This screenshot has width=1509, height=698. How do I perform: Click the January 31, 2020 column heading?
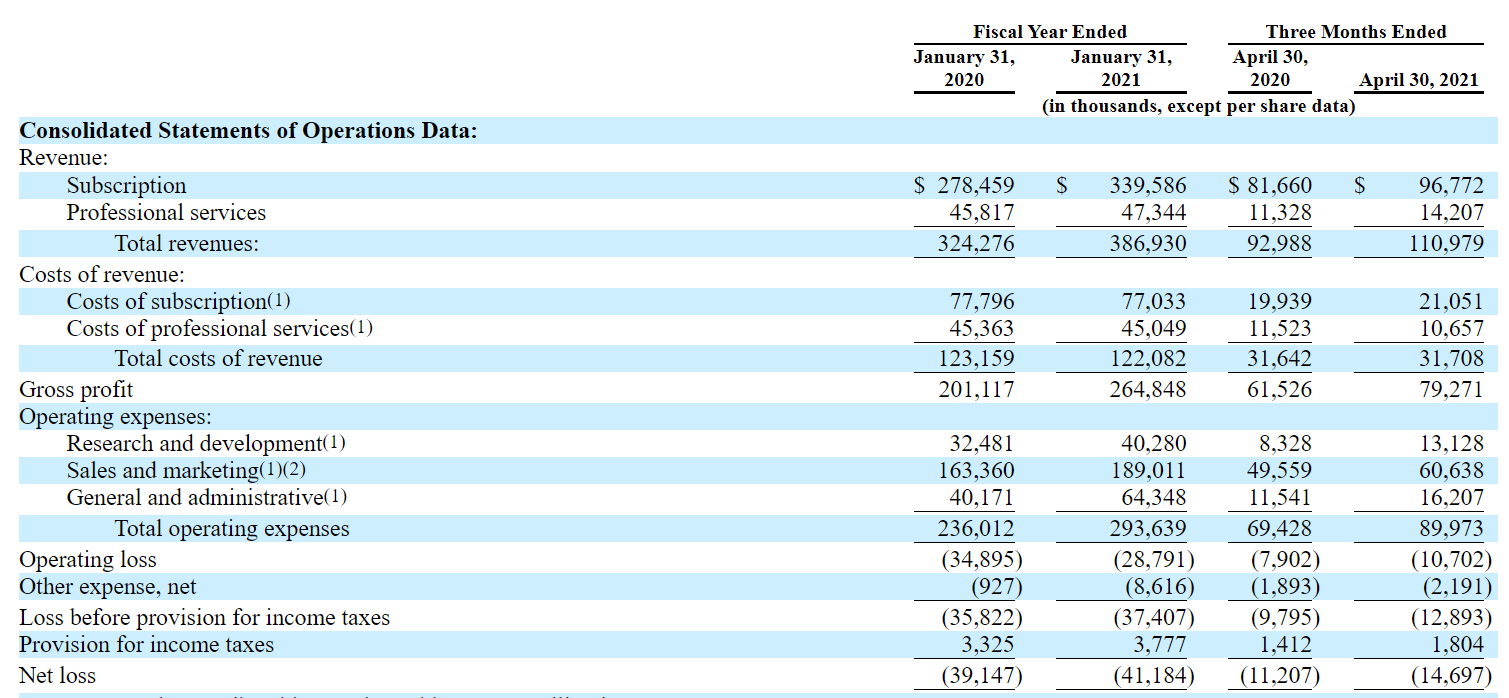coord(963,67)
